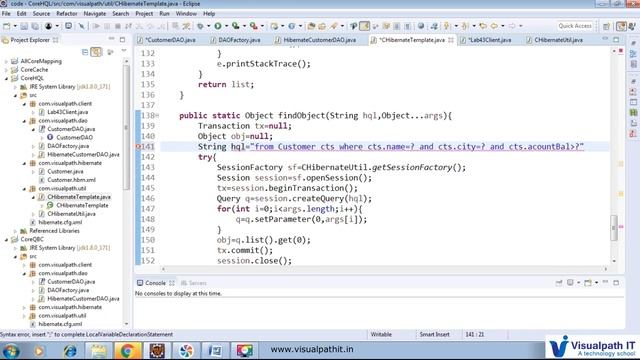Click the Save All toolbar icon
Image resolution: width=640 pixels, height=360 pixels.
click(x=35, y=26)
